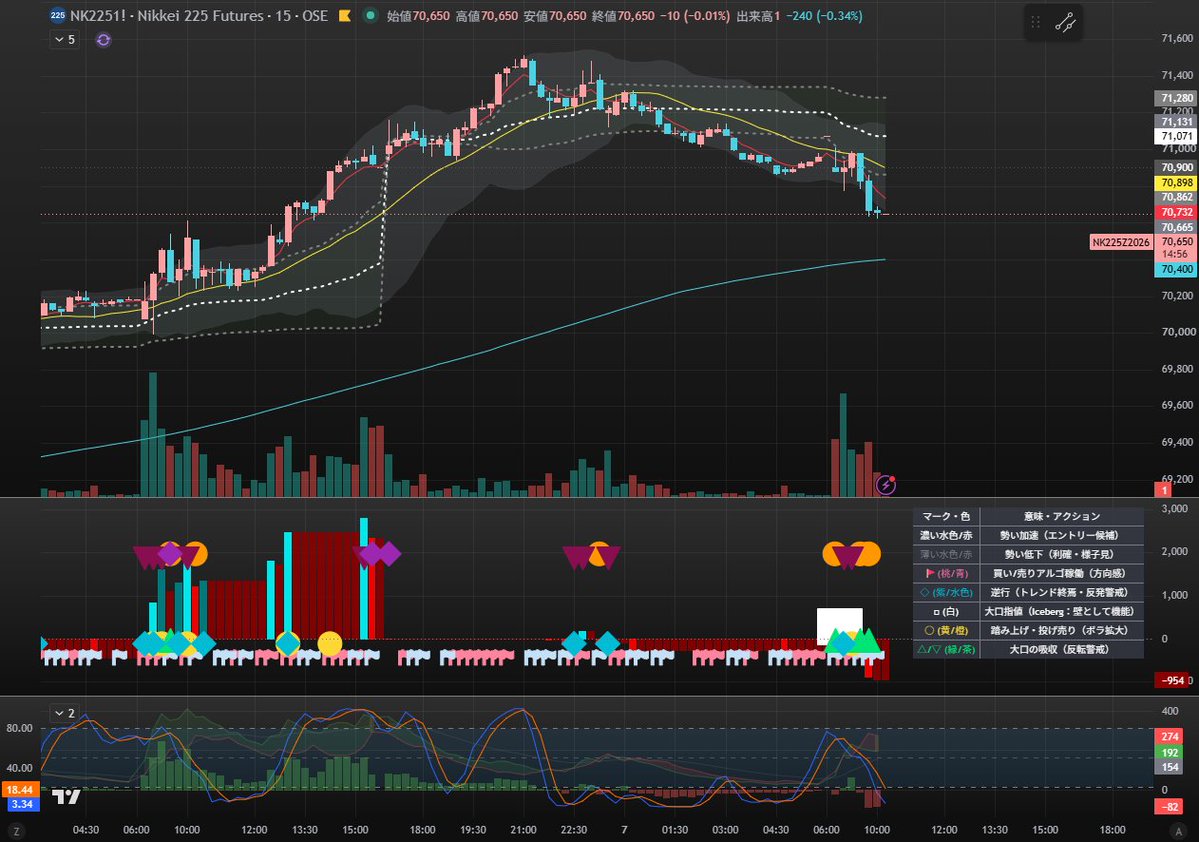
Task: Click the white Iceberg square marker on the indicator
Action: 840,625
